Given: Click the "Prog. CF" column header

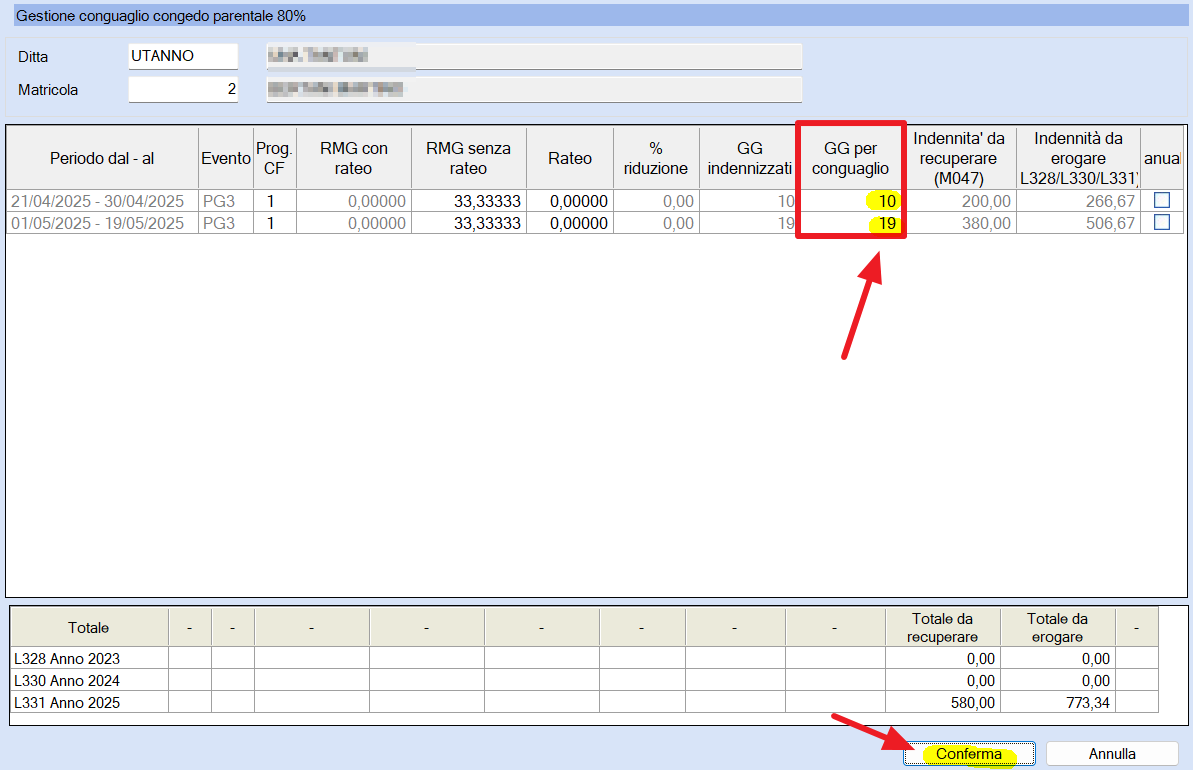Looking at the screenshot, I should pos(275,158).
